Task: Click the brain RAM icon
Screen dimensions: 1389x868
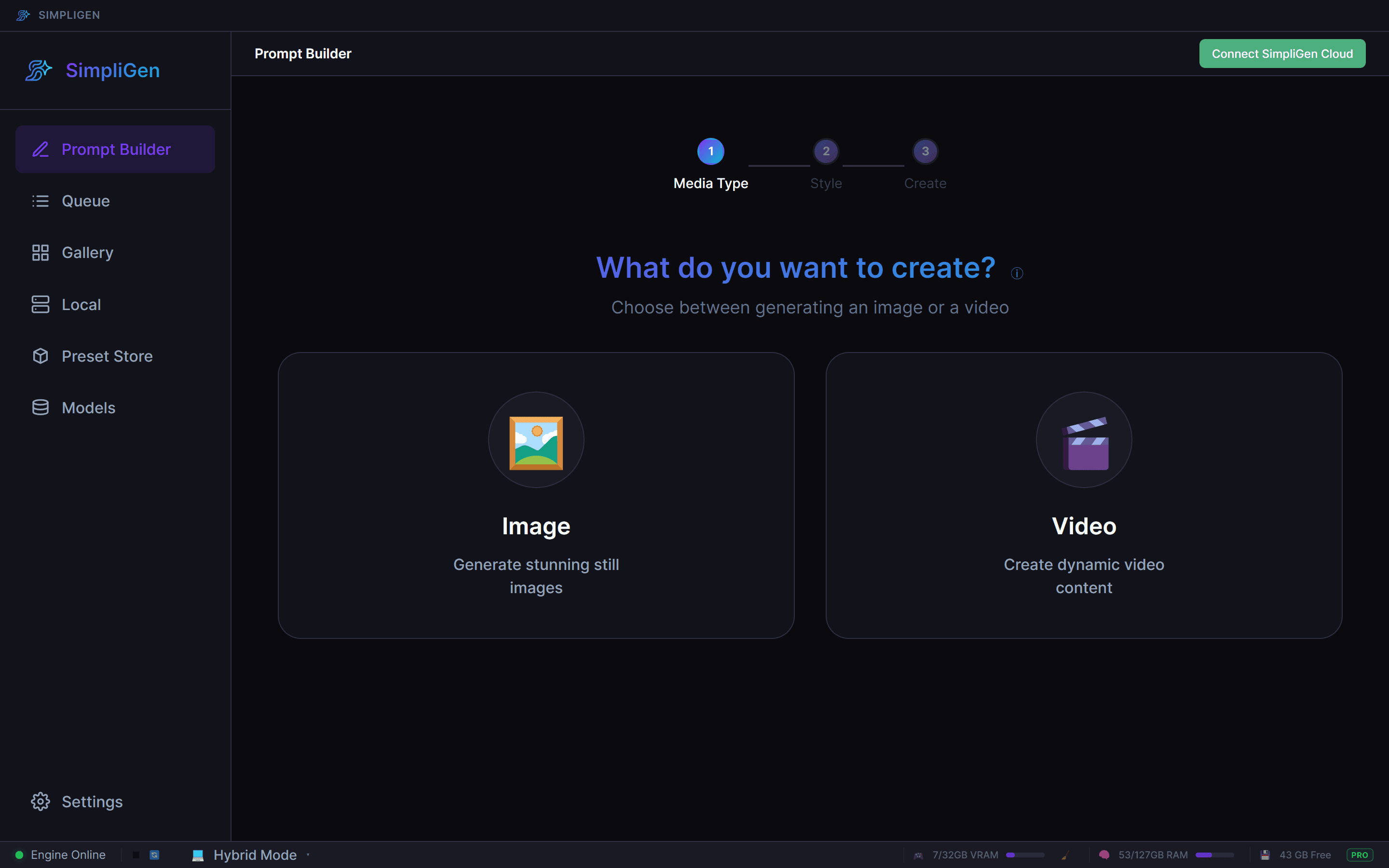Action: click(x=1104, y=855)
